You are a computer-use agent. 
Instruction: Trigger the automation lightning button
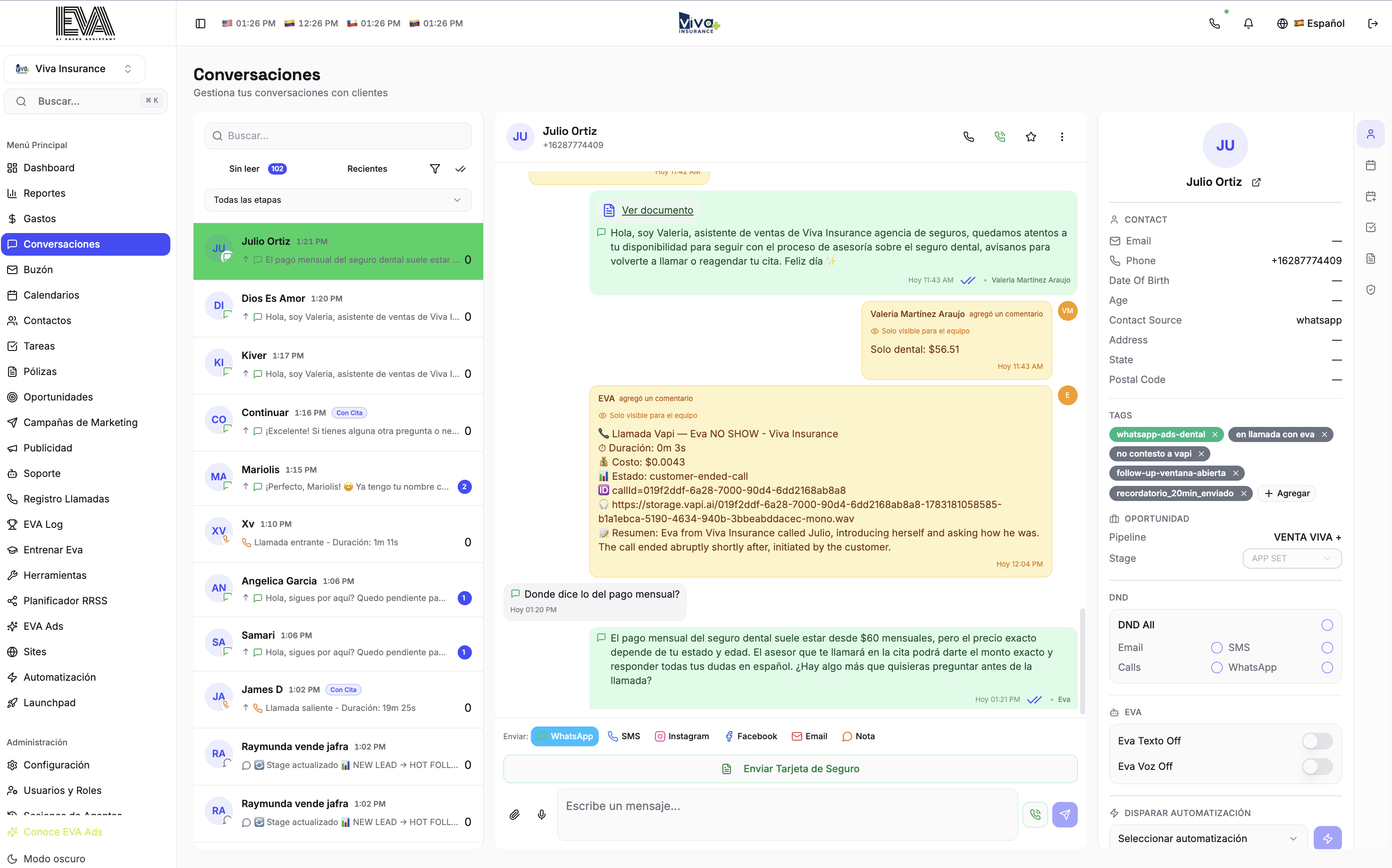click(x=1328, y=839)
